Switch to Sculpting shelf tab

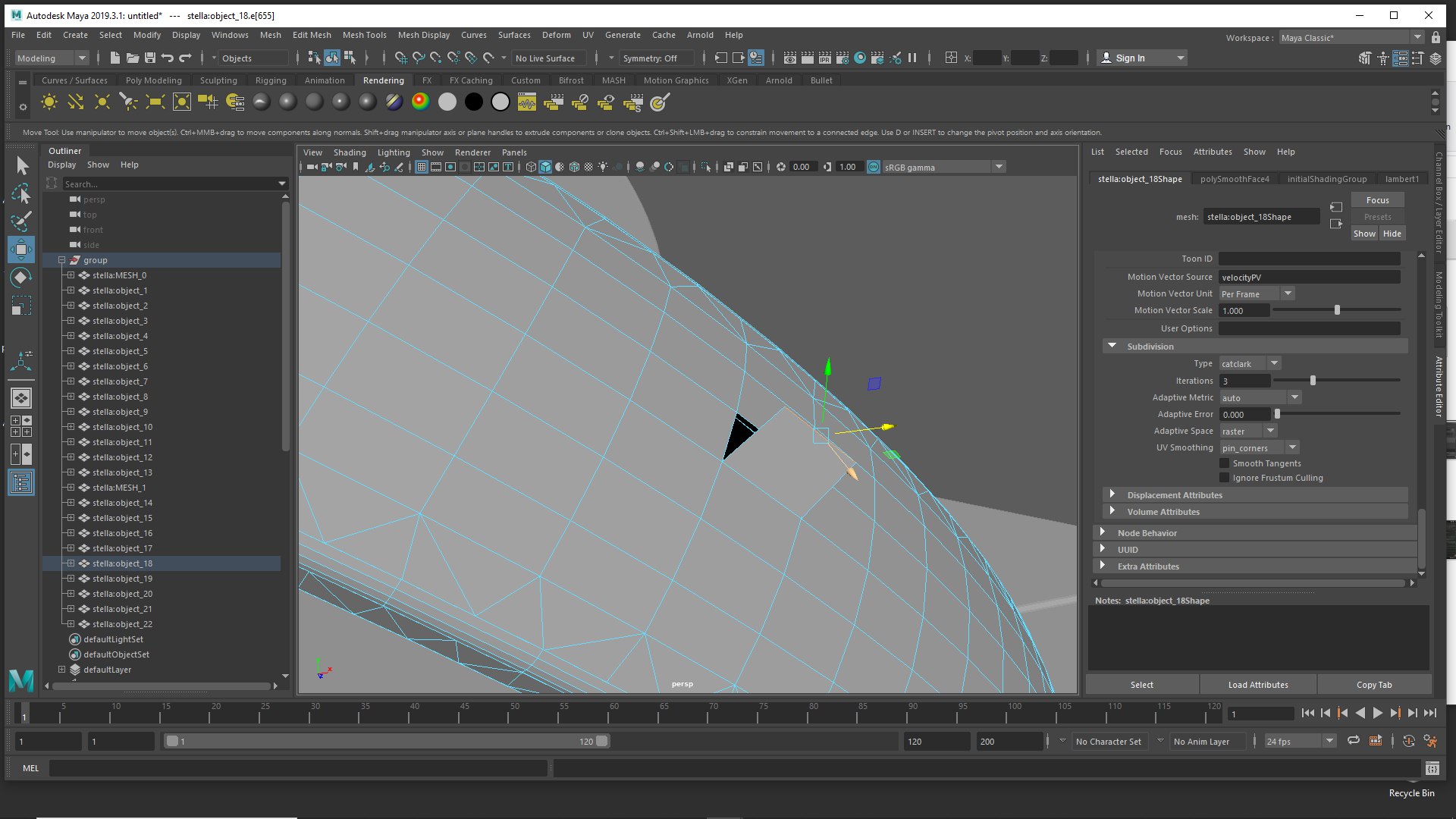point(218,80)
